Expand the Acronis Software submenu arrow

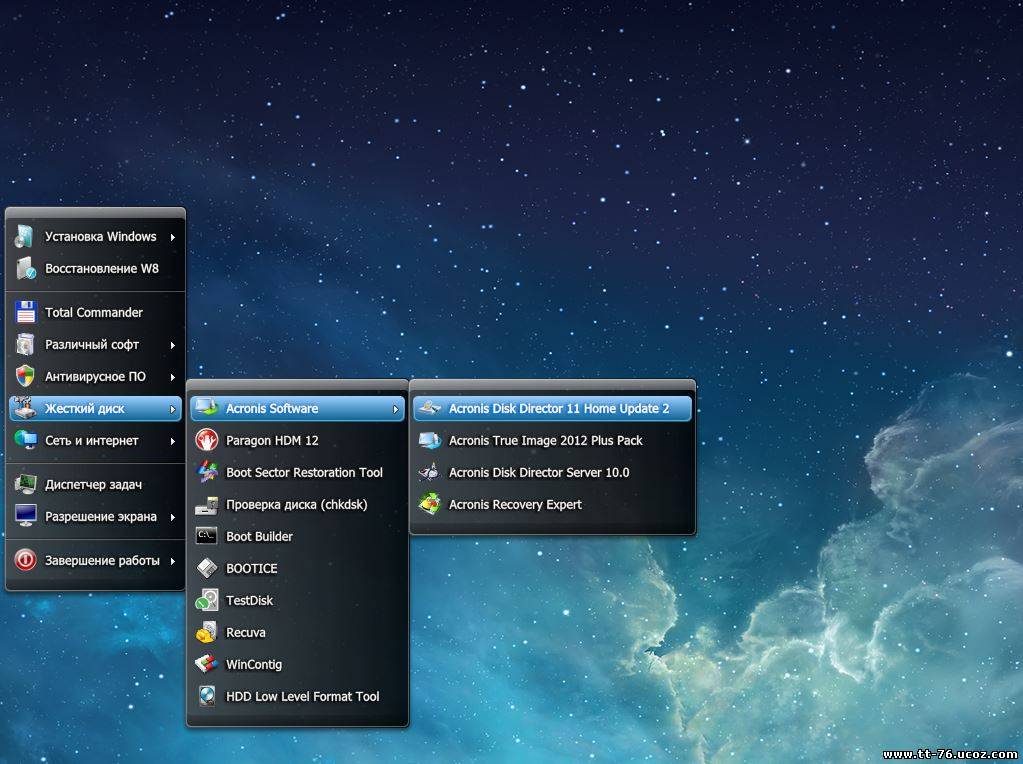pos(395,409)
